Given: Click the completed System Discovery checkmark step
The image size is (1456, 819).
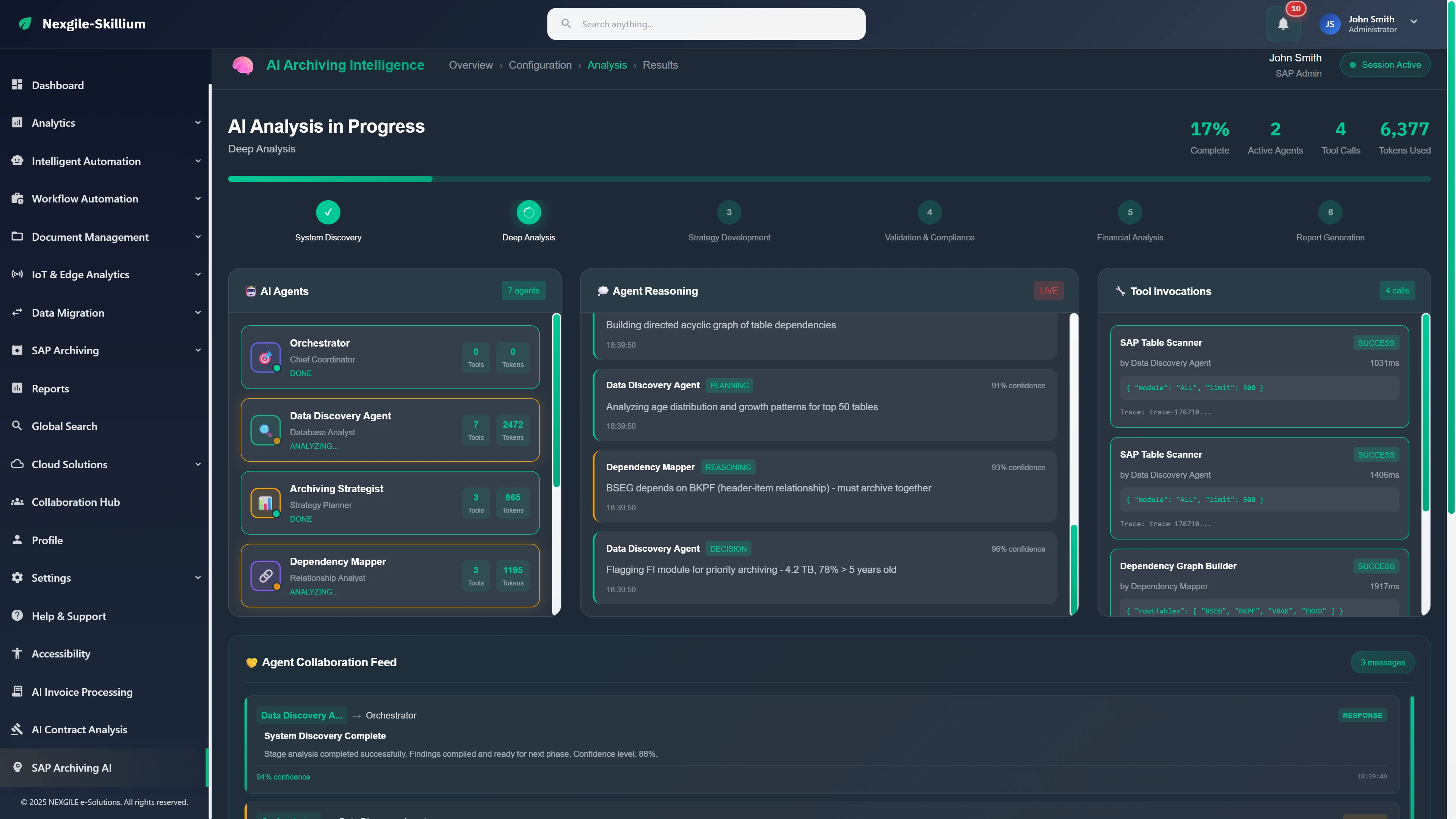Looking at the screenshot, I should tap(328, 212).
